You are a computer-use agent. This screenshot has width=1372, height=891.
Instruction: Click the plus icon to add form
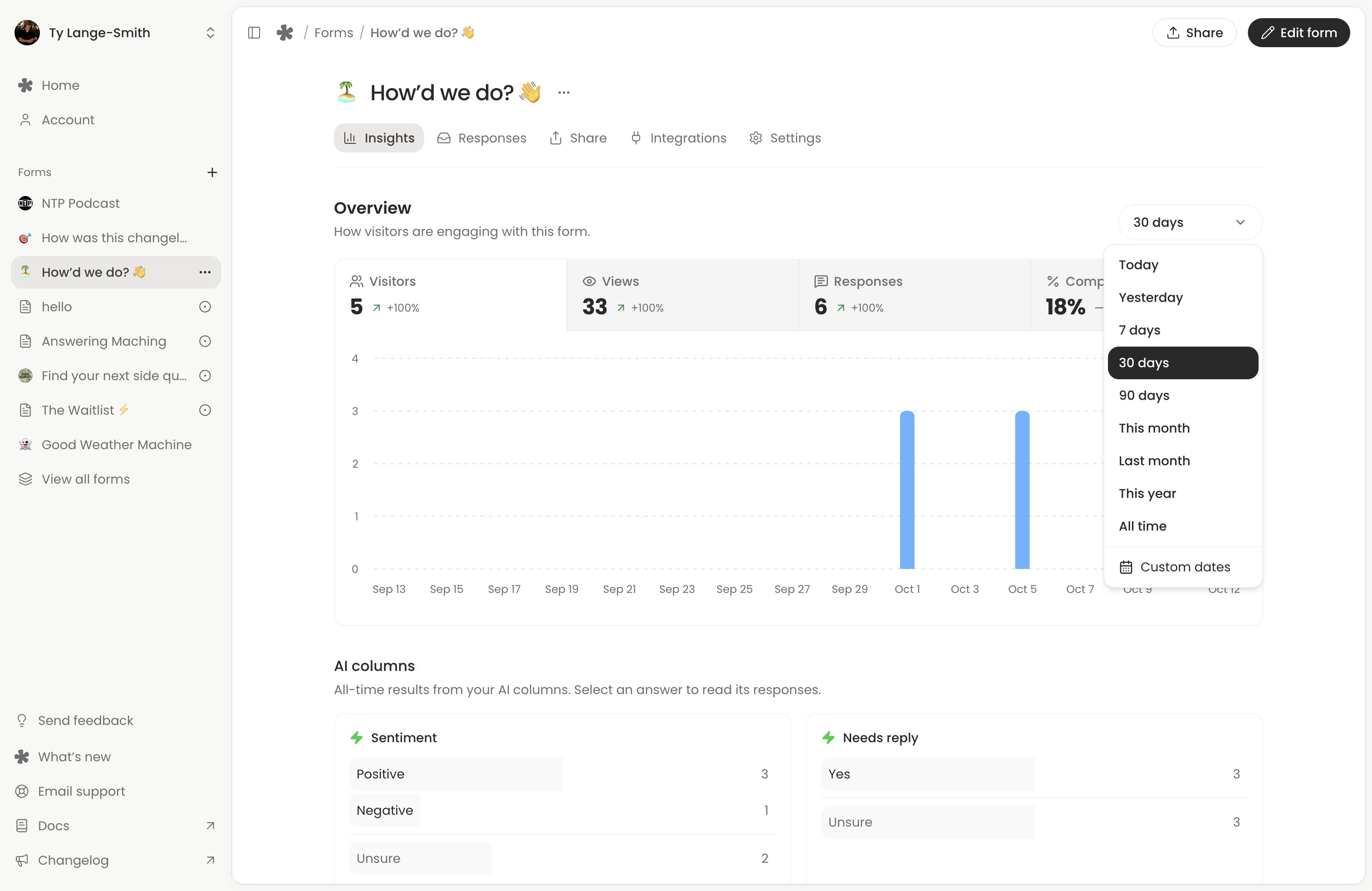[212, 172]
